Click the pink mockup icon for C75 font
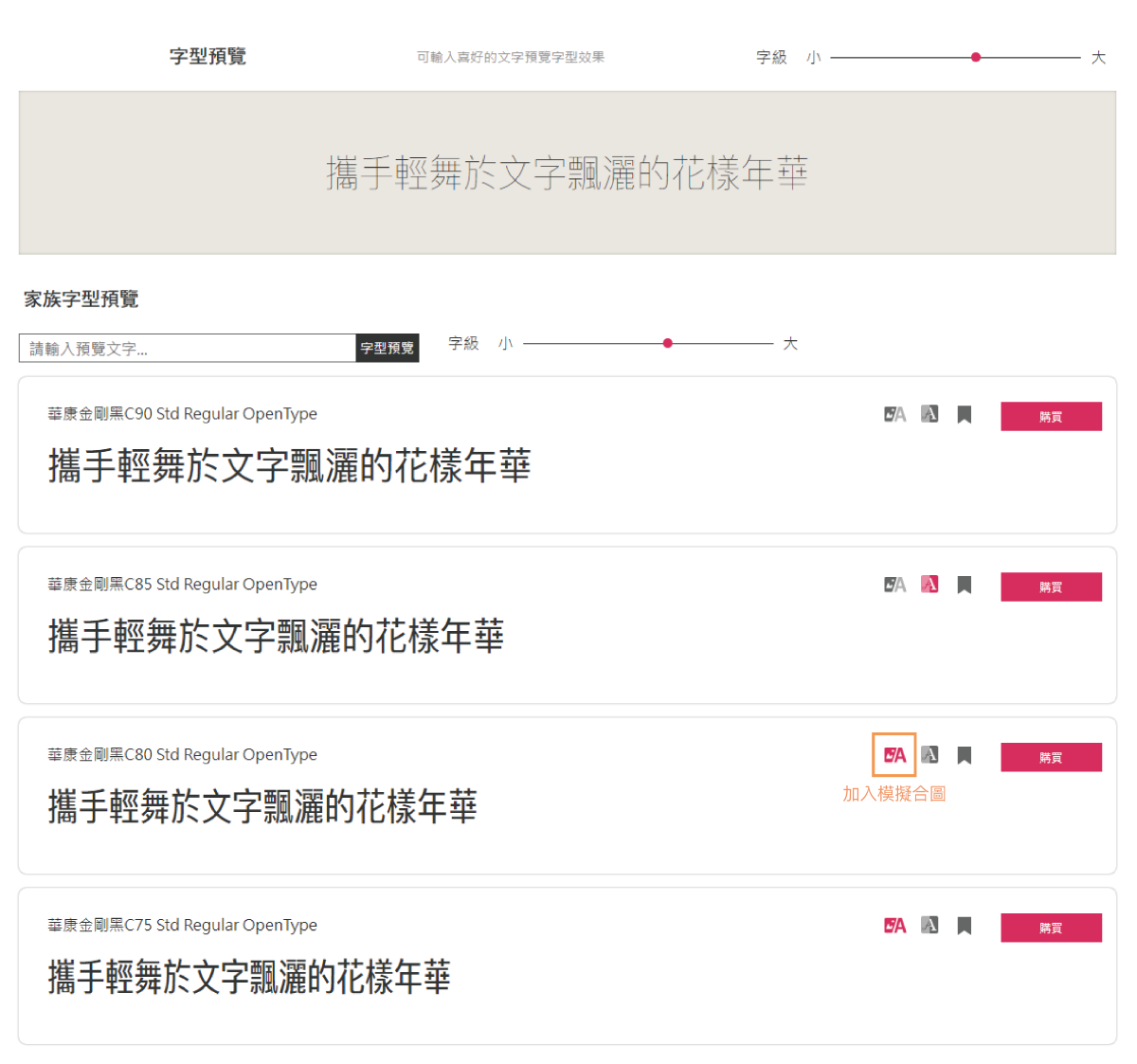The image size is (1137, 1064). click(894, 926)
